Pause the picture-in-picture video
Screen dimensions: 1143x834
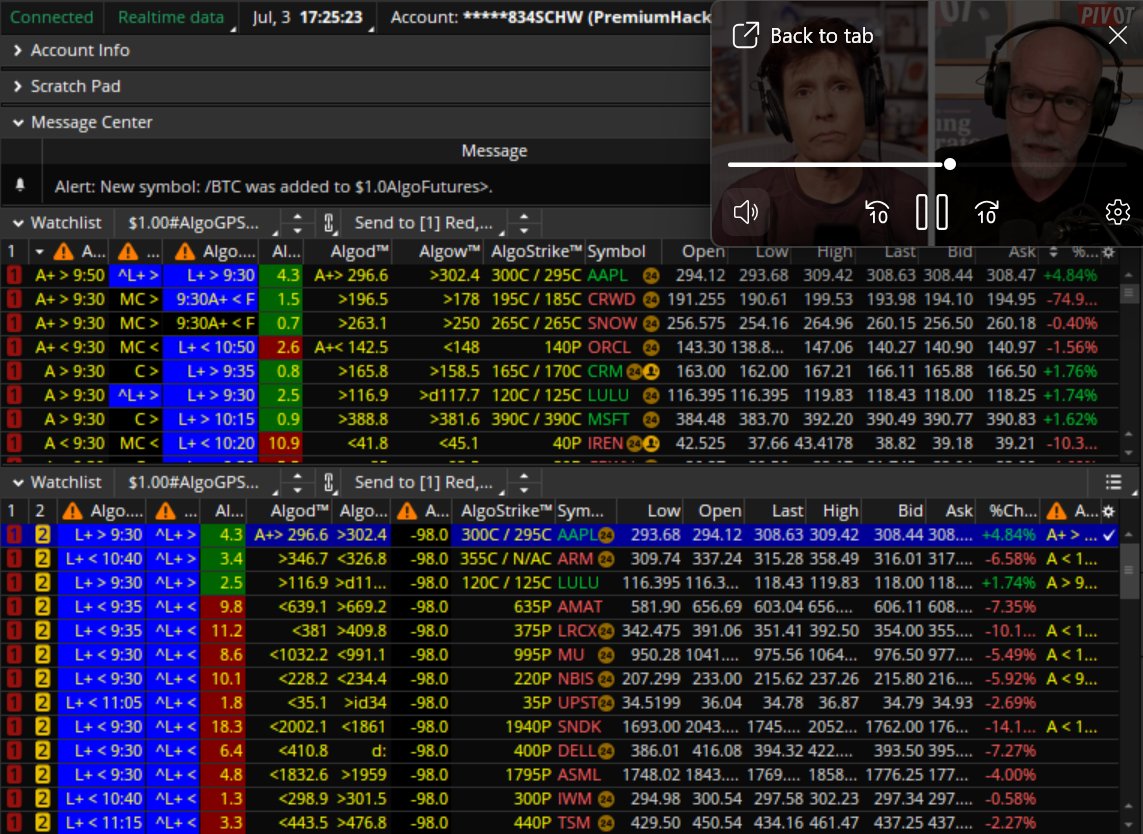click(932, 212)
